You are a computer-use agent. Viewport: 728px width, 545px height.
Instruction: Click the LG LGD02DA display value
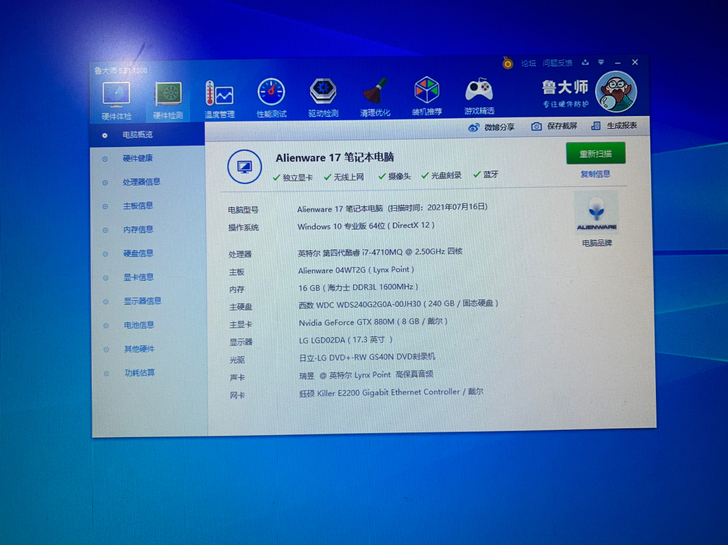click(x=346, y=340)
